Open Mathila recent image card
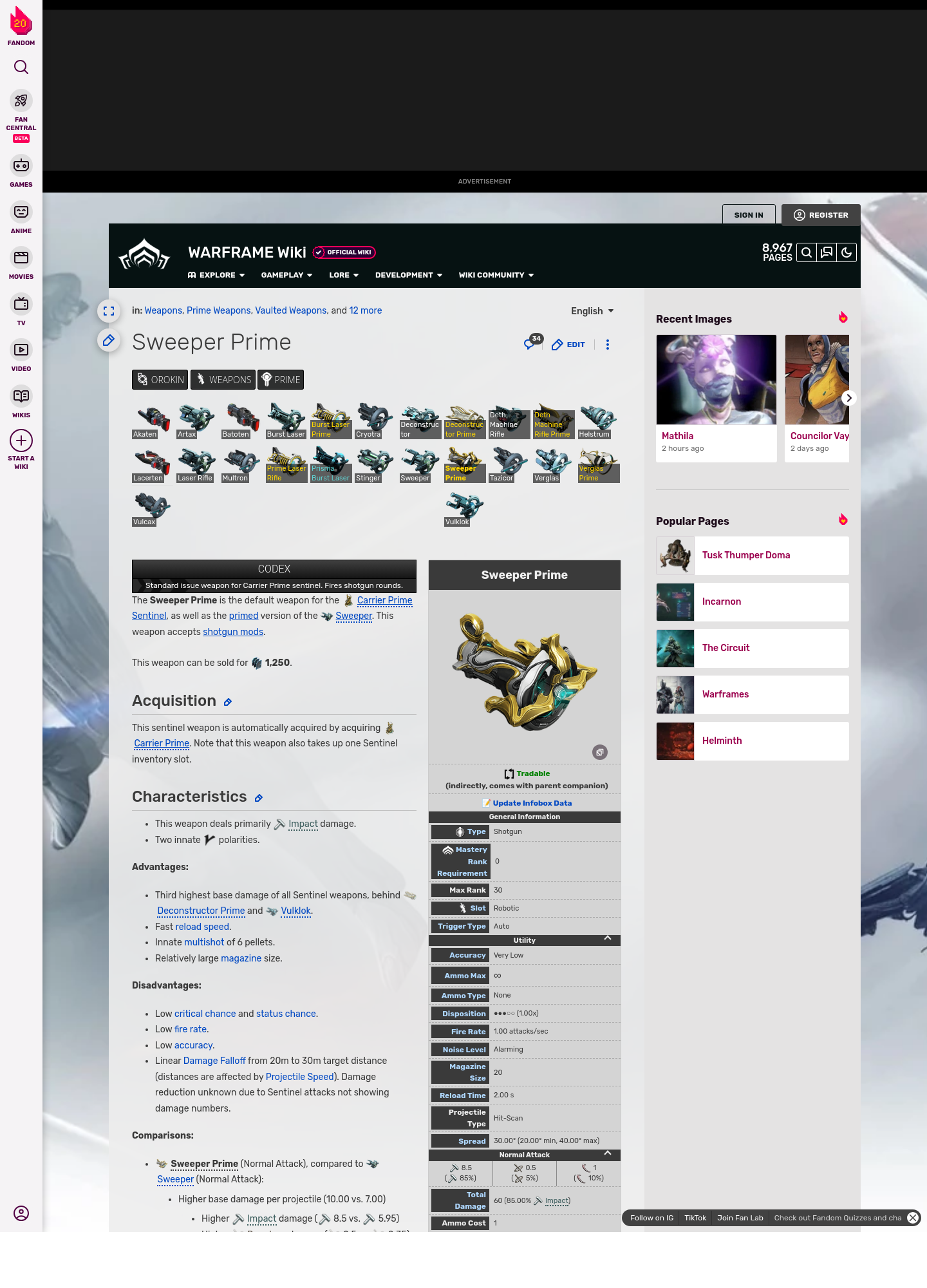Viewport: 927px width, 1288px height. tap(716, 398)
